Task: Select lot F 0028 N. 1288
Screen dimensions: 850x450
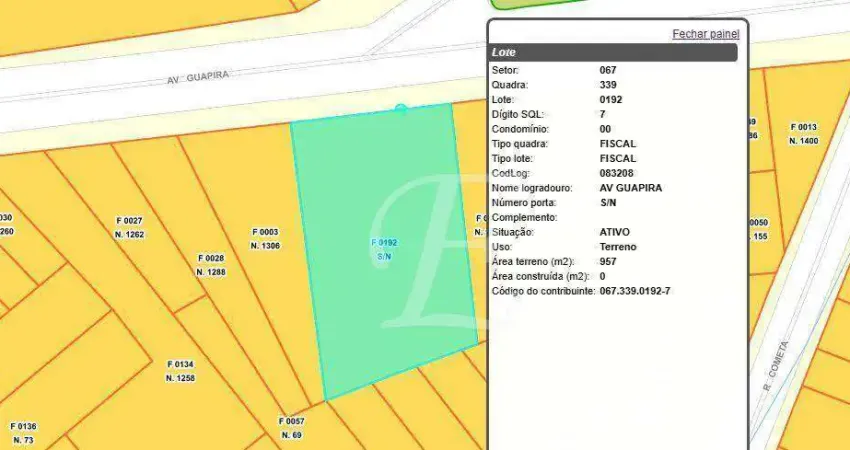Action: tap(210, 265)
